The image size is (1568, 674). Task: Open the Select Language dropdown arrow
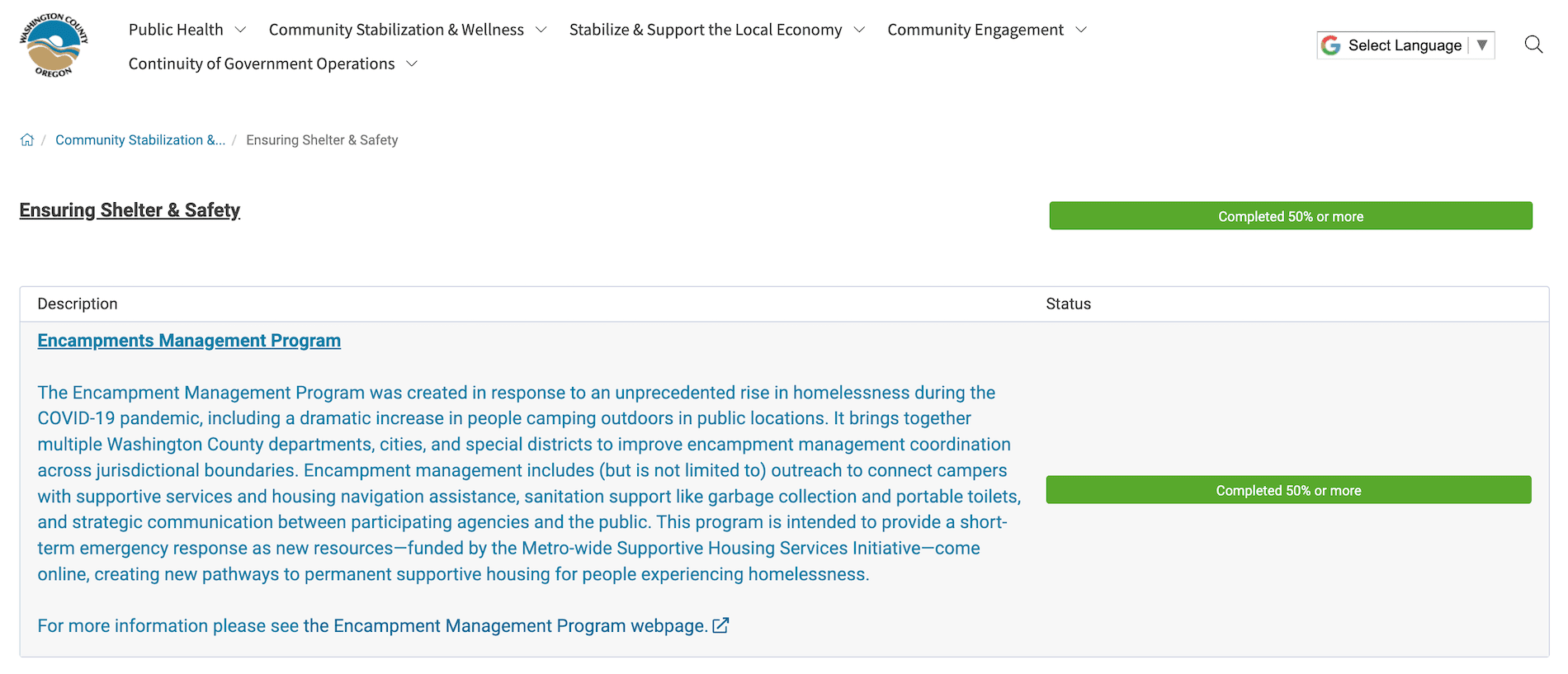[x=1482, y=45]
